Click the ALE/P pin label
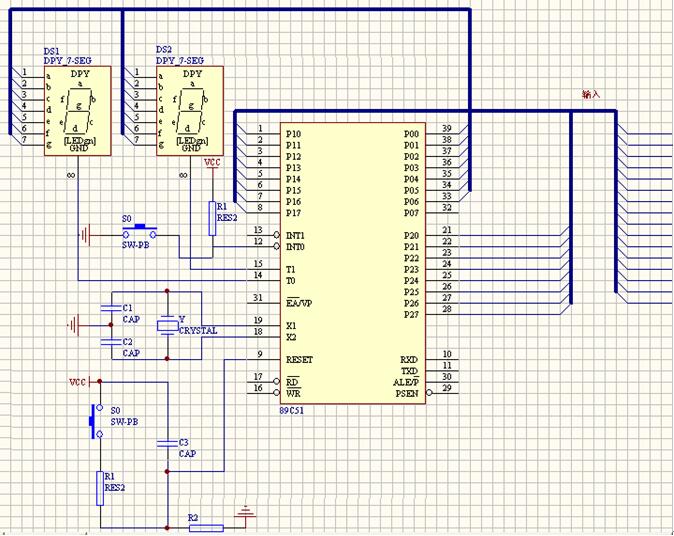 point(406,382)
